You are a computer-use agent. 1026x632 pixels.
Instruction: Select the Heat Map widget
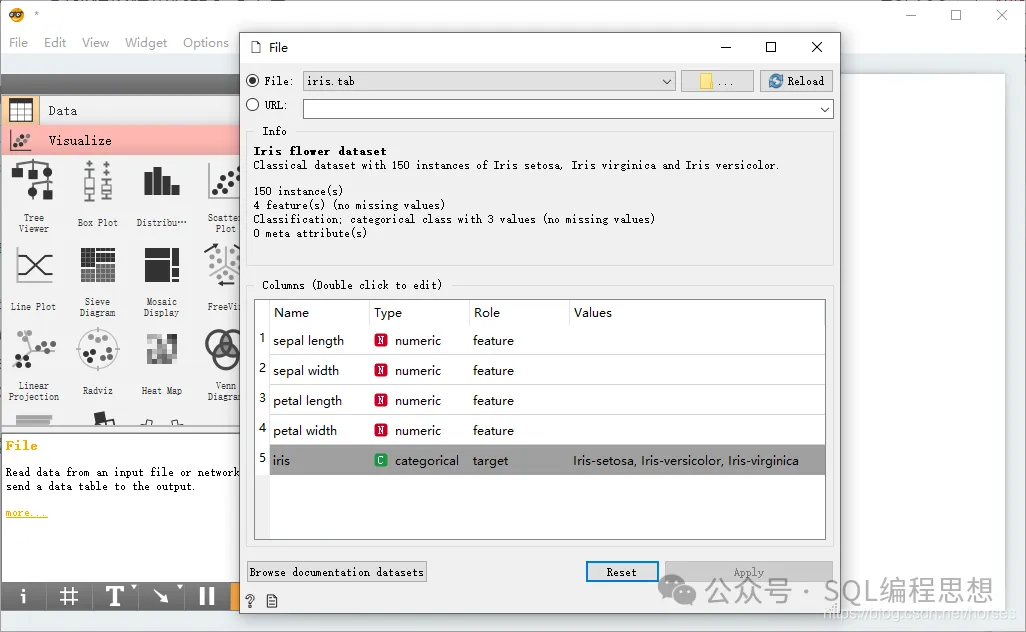(161, 362)
